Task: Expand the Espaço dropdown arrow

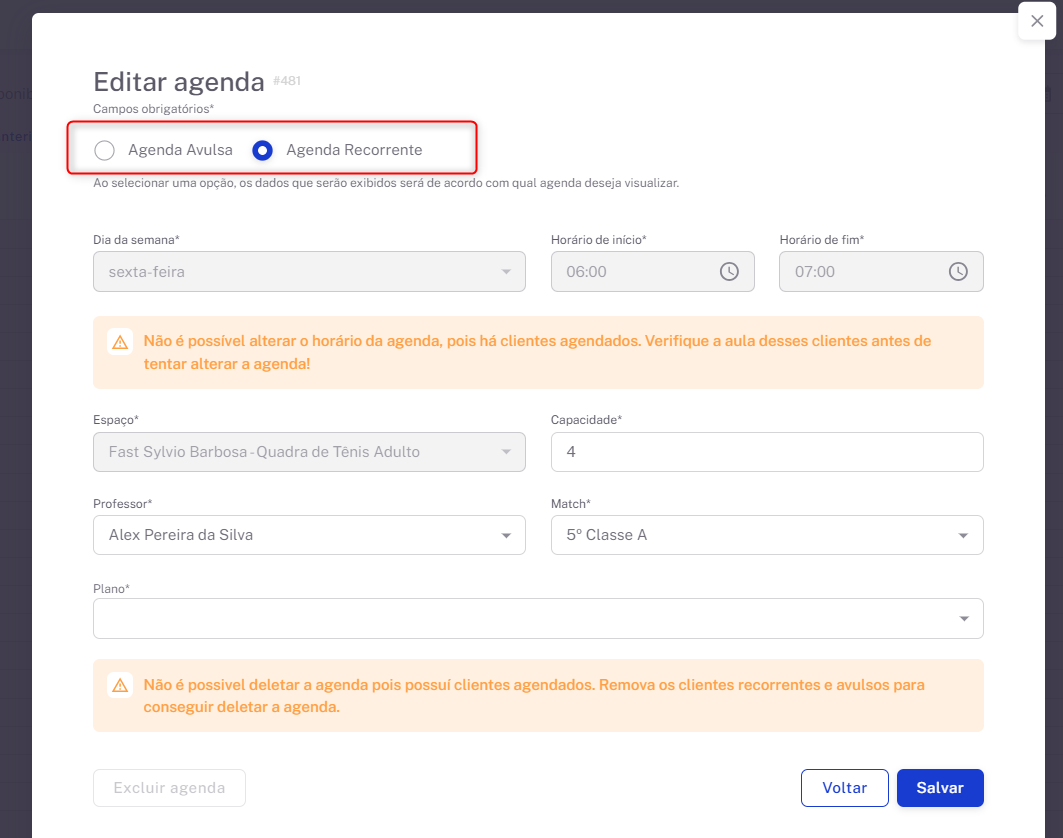Action: [506, 452]
